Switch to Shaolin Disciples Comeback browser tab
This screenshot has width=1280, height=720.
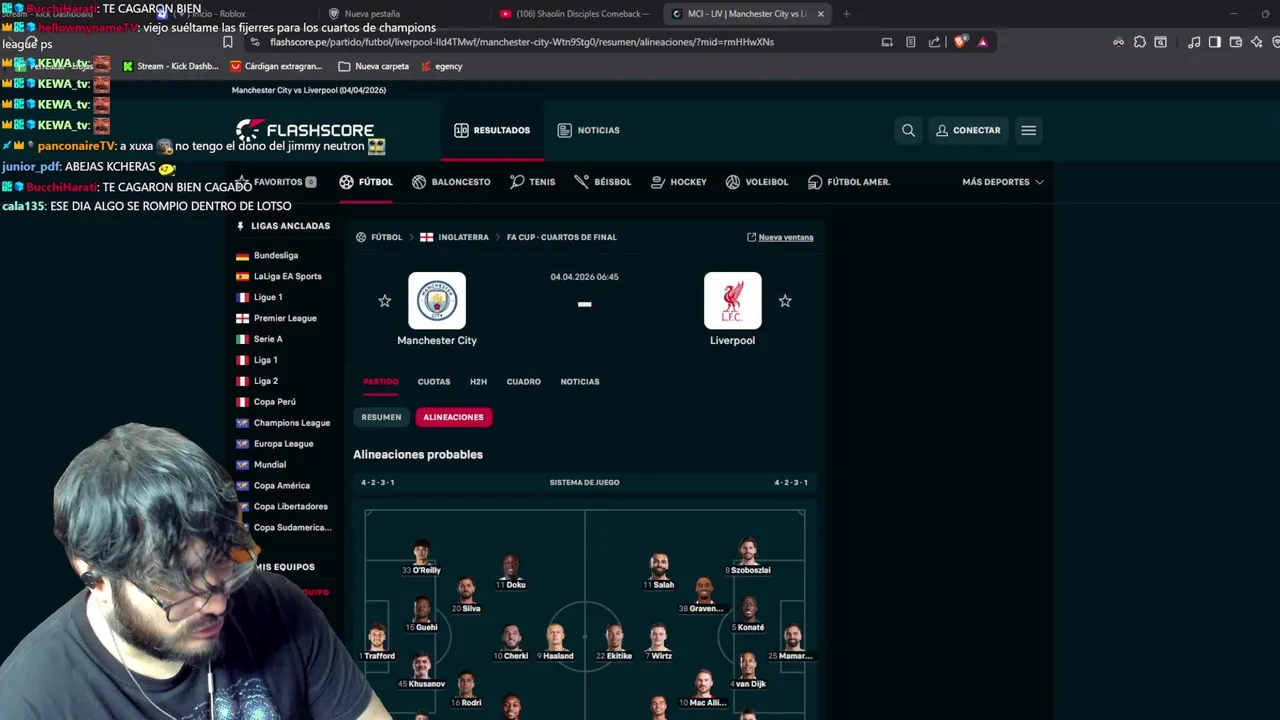[x=575, y=14]
